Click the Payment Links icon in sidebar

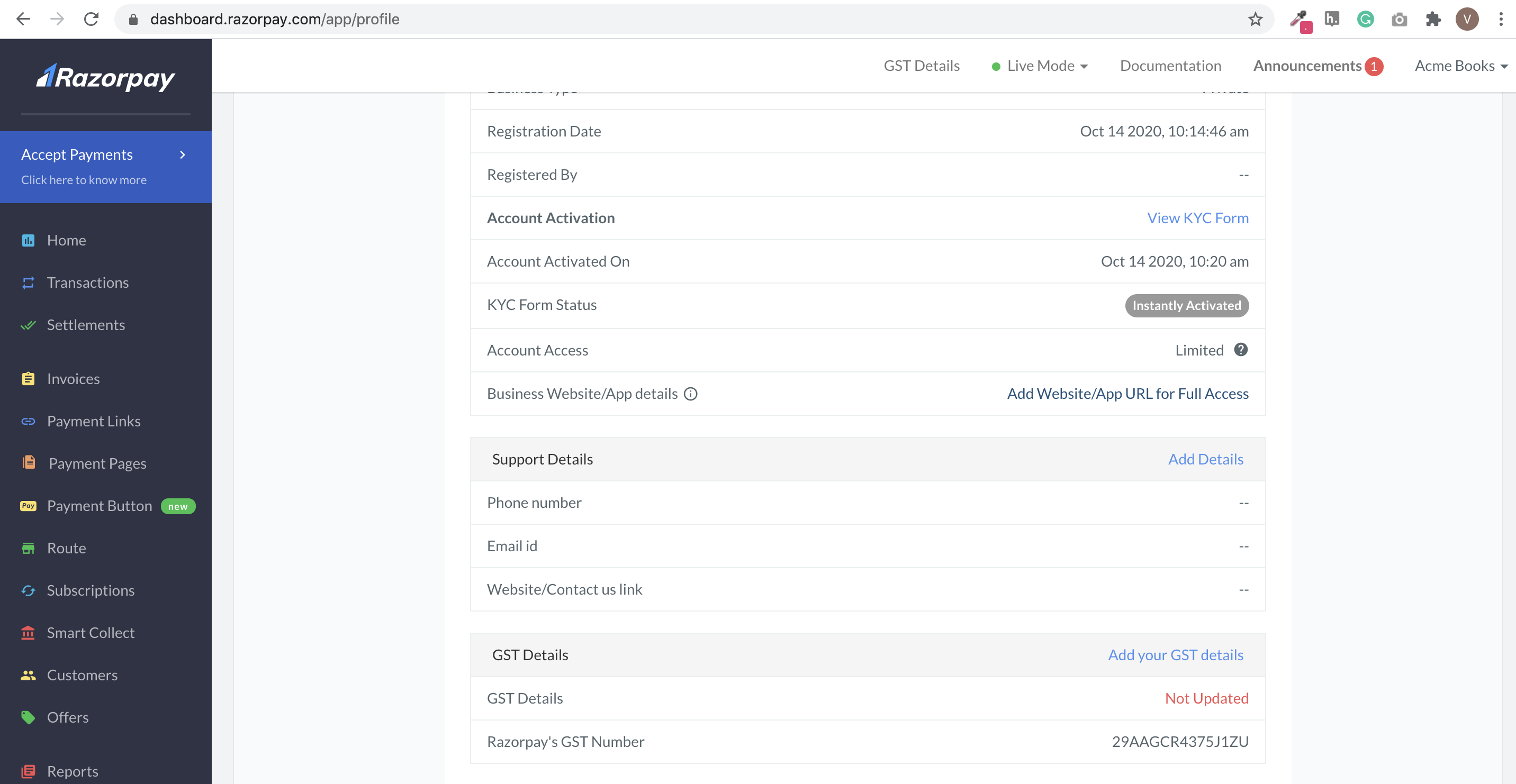pyautogui.click(x=28, y=420)
